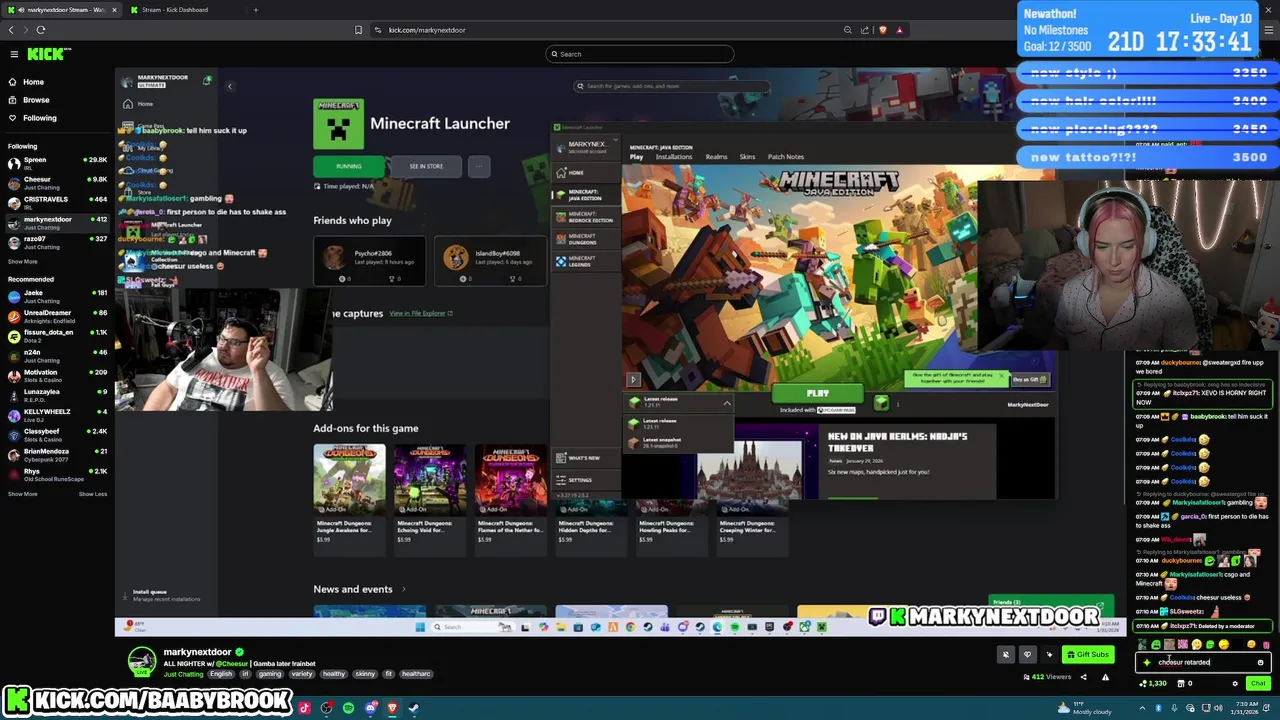
Task: Click the gaming stream tag
Action: [x=270, y=674]
